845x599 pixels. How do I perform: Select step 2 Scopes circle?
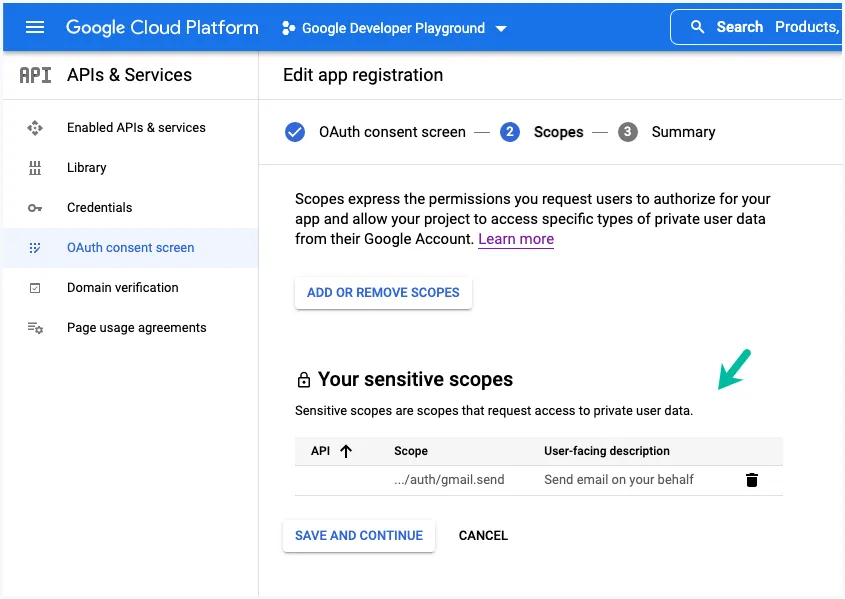(x=510, y=131)
